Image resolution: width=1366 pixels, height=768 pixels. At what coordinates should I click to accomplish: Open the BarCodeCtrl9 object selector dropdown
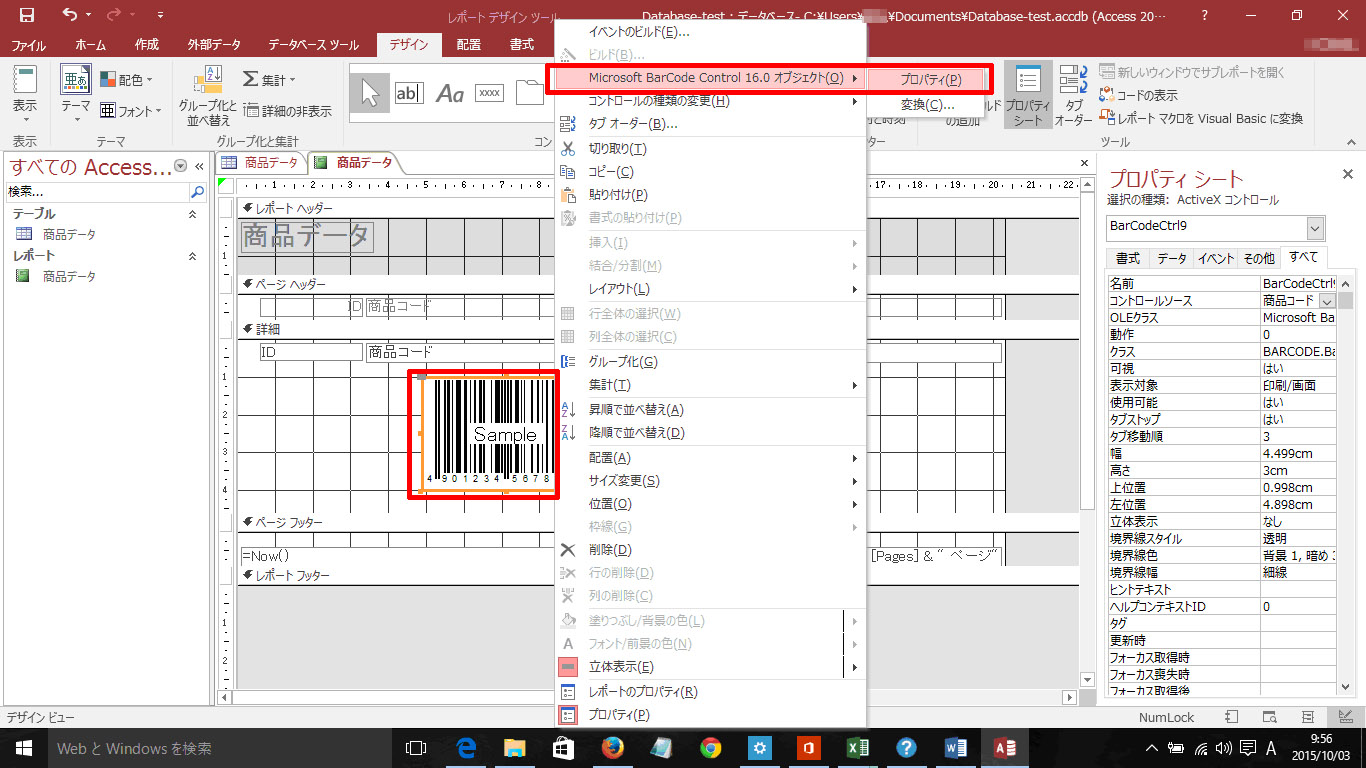tap(1316, 227)
